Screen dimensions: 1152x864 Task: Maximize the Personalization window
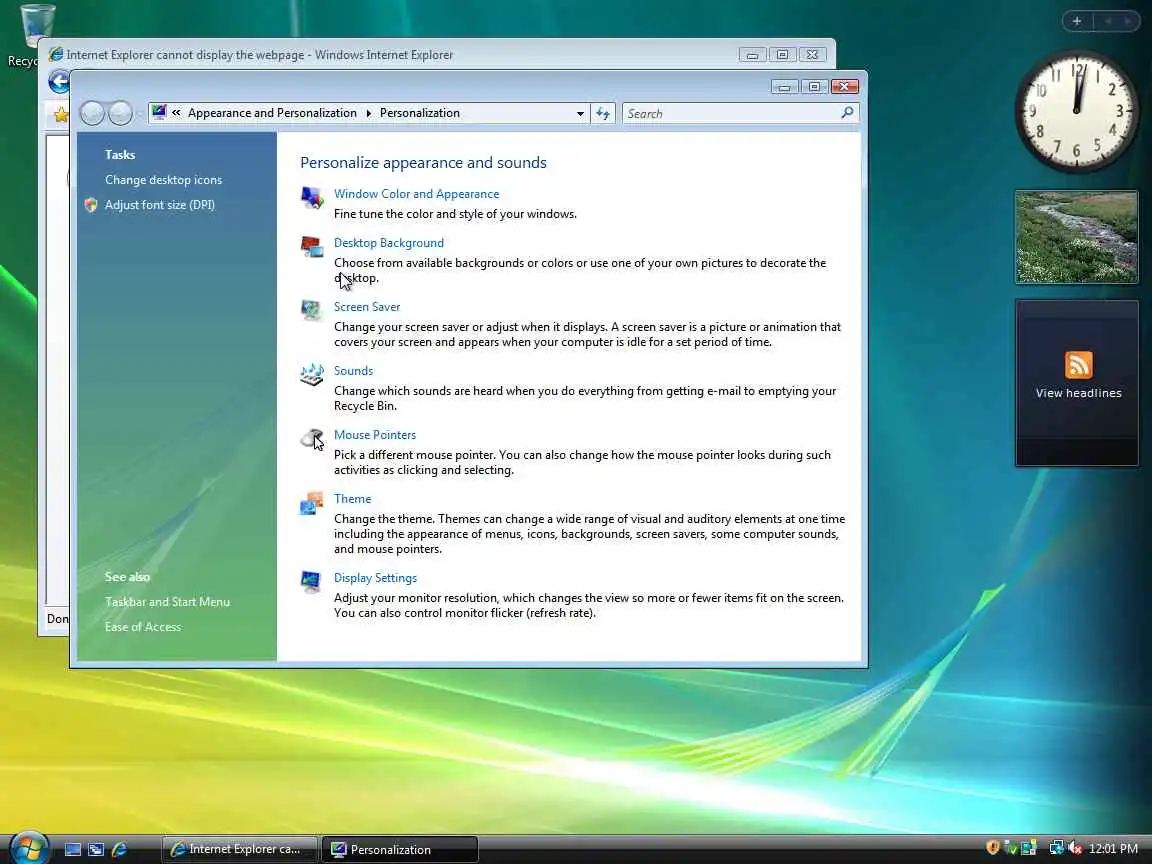814,87
